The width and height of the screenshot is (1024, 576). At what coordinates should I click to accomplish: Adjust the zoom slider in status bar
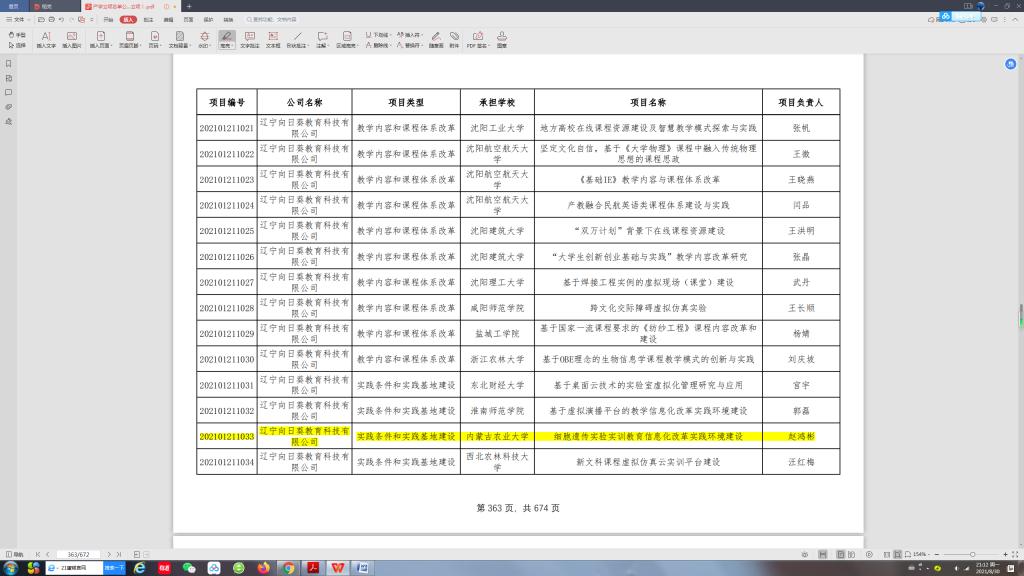972,554
